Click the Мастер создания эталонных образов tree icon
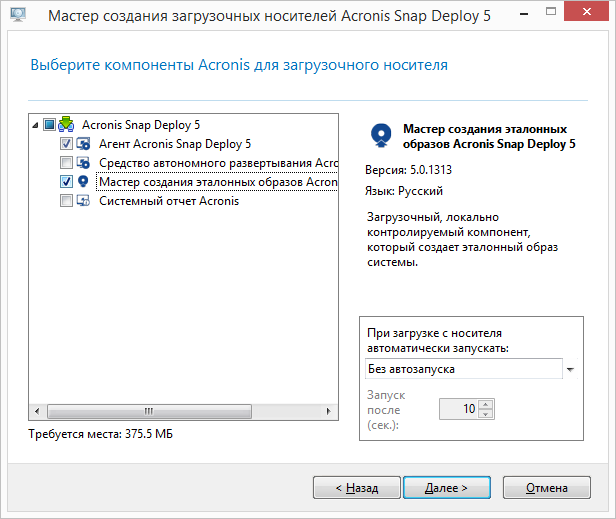Viewport: 616px width, 519px height. pos(83,182)
